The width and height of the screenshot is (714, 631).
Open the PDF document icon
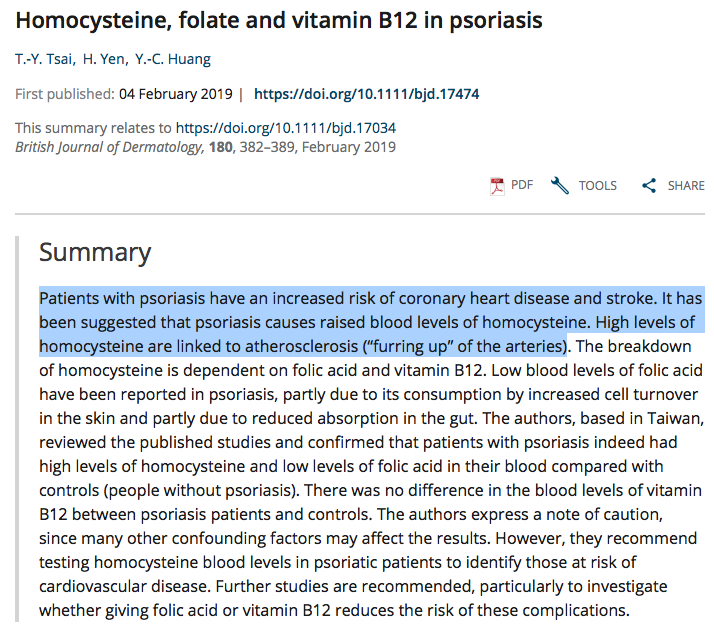497,185
